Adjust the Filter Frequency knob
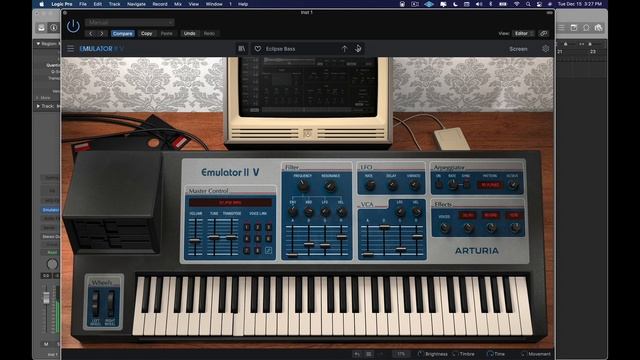 [x=302, y=186]
